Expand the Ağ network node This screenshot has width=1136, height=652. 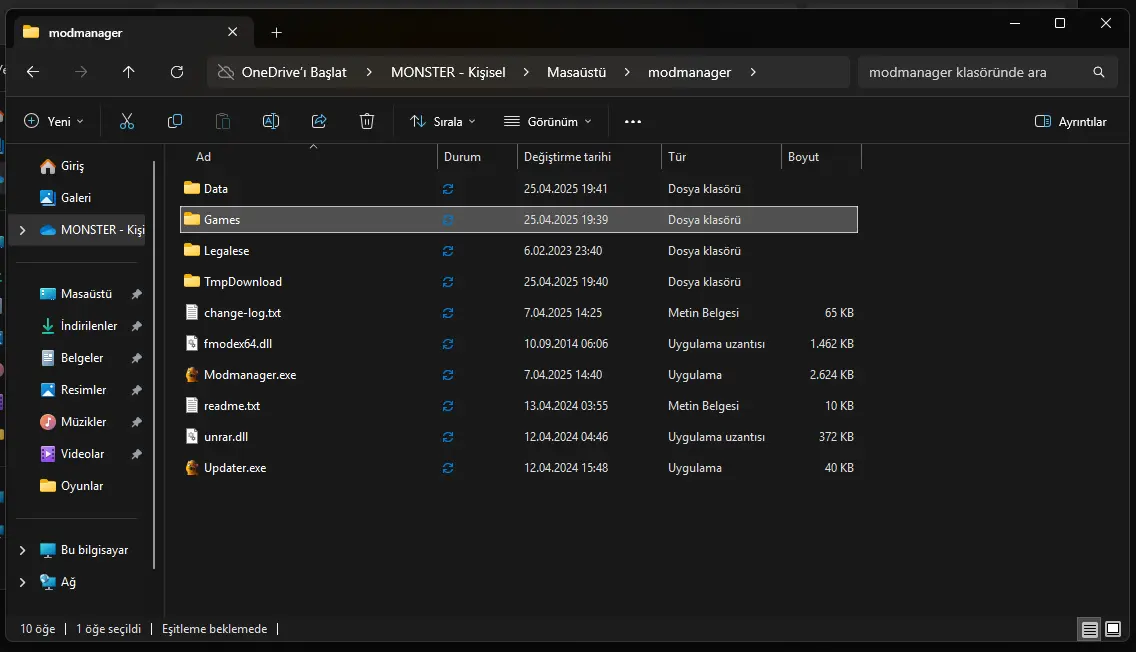(x=22, y=582)
